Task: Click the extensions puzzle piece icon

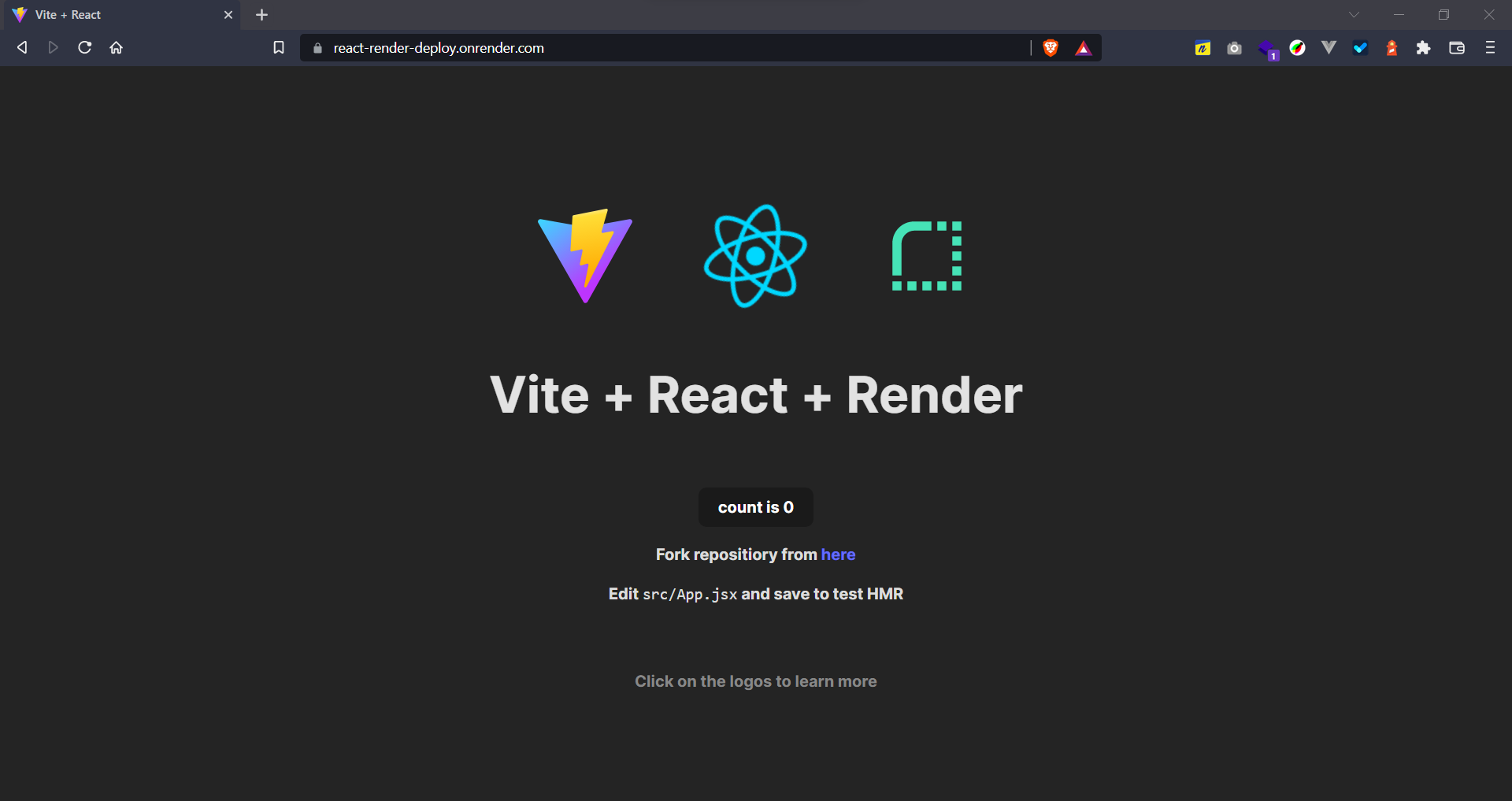Action: pyautogui.click(x=1423, y=47)
